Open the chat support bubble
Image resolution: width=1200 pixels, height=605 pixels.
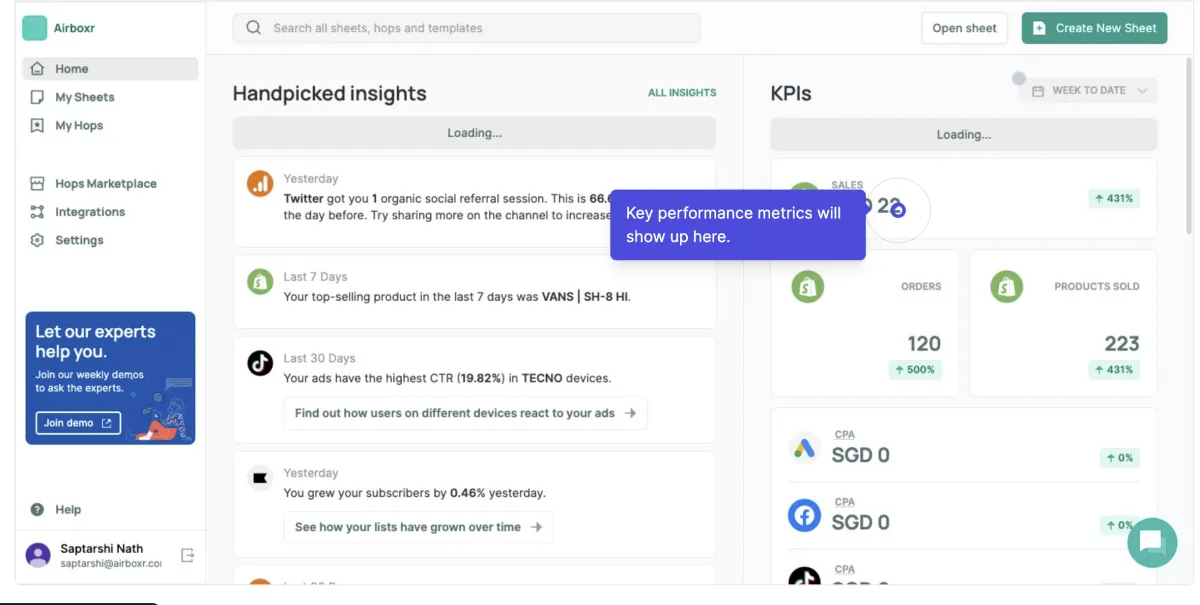click(1151, 542)
